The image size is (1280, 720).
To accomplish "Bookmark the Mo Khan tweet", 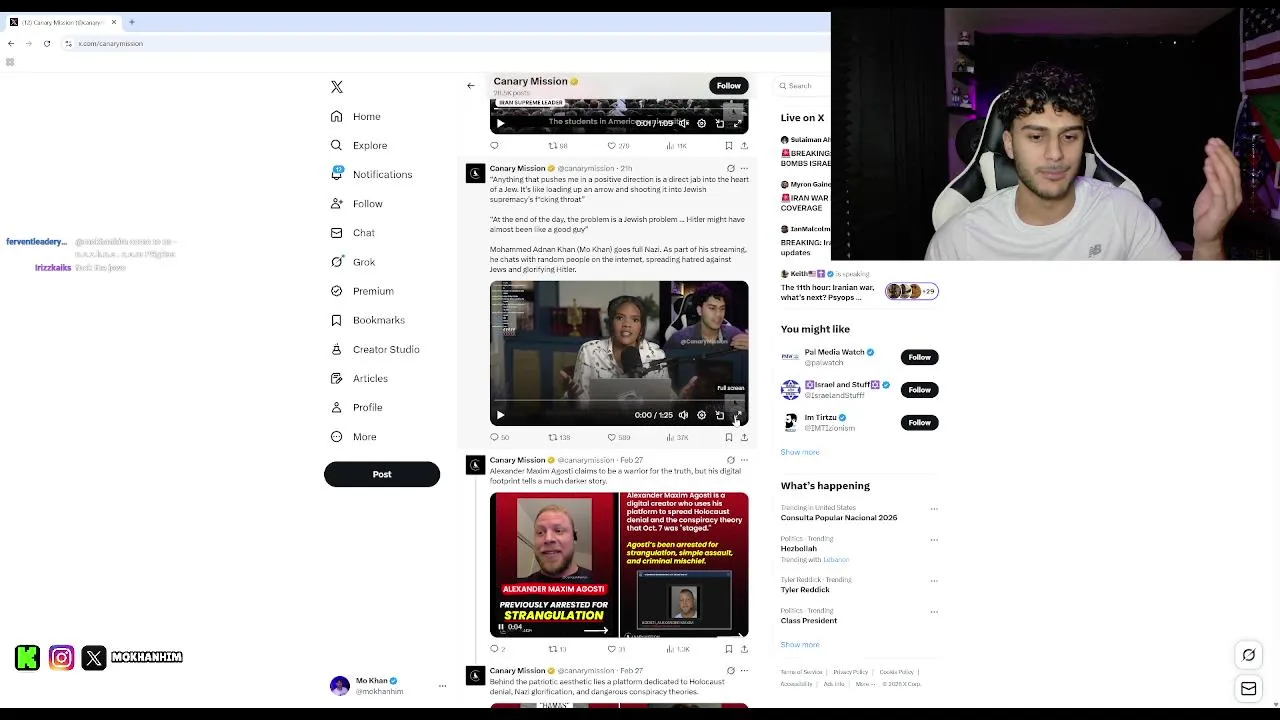I will (x=728, y=437).
